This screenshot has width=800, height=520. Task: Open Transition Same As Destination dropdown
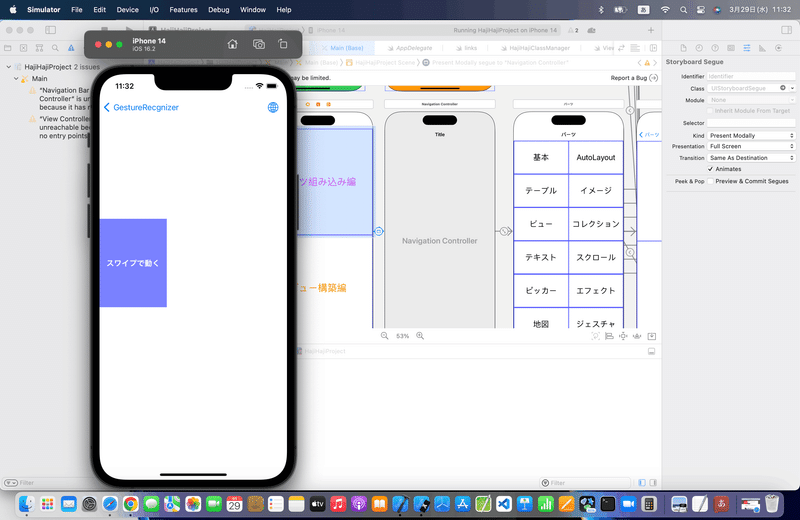click(x=751, y=158)
